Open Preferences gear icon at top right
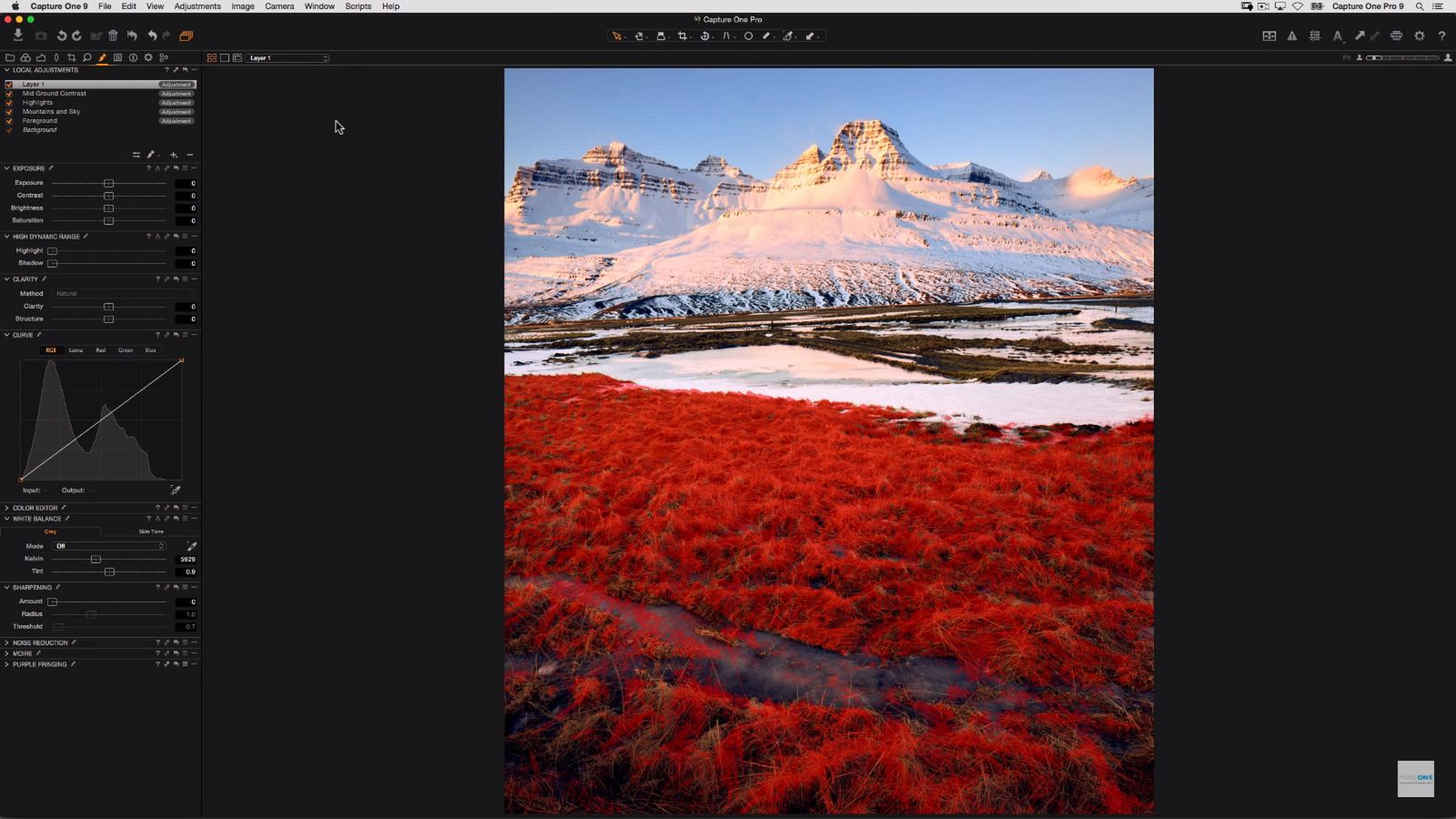Screen dimensions: 1456x819 [1419, 35]
